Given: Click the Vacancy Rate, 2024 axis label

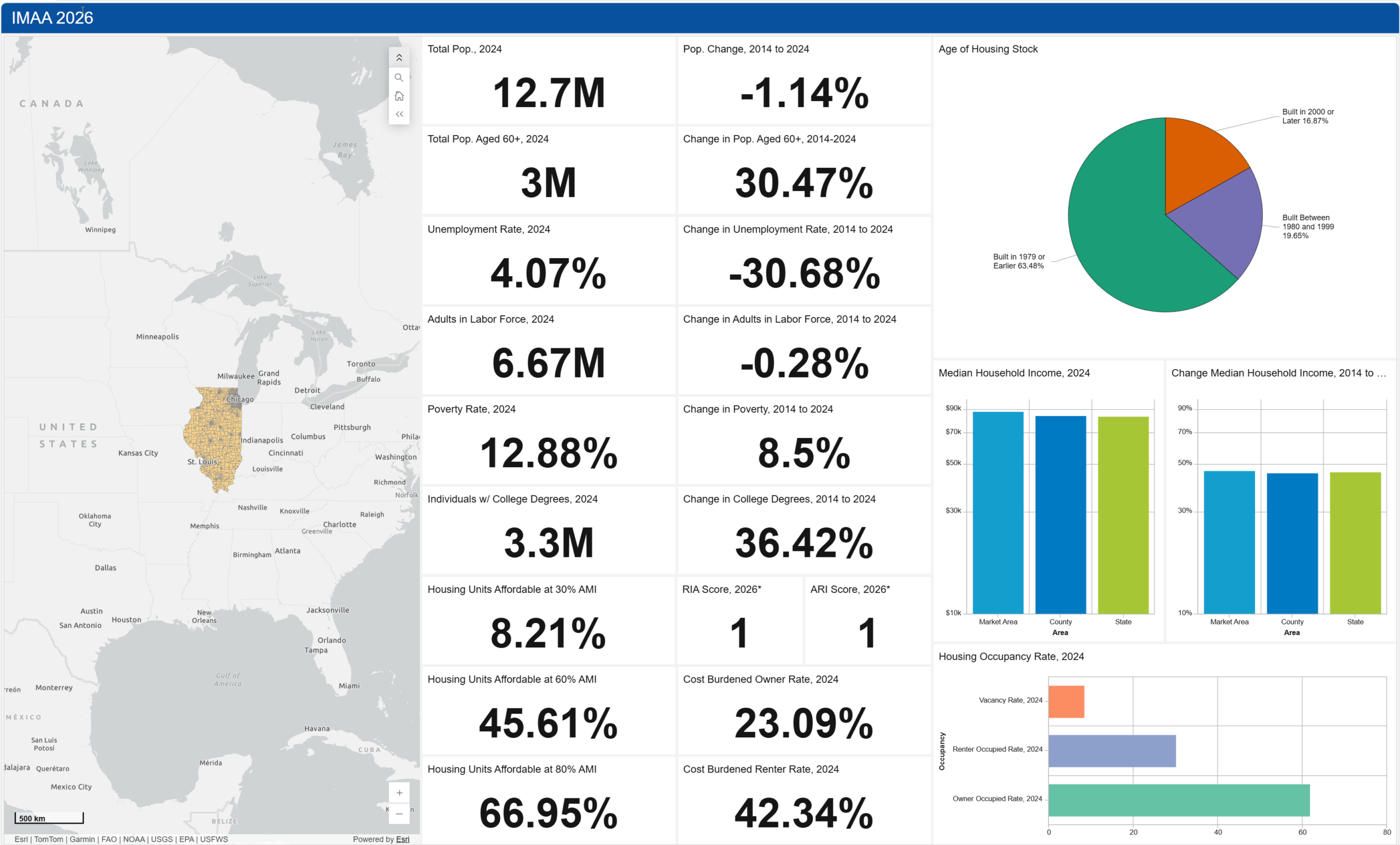Looking at the screenshot, I should 1011,700.
